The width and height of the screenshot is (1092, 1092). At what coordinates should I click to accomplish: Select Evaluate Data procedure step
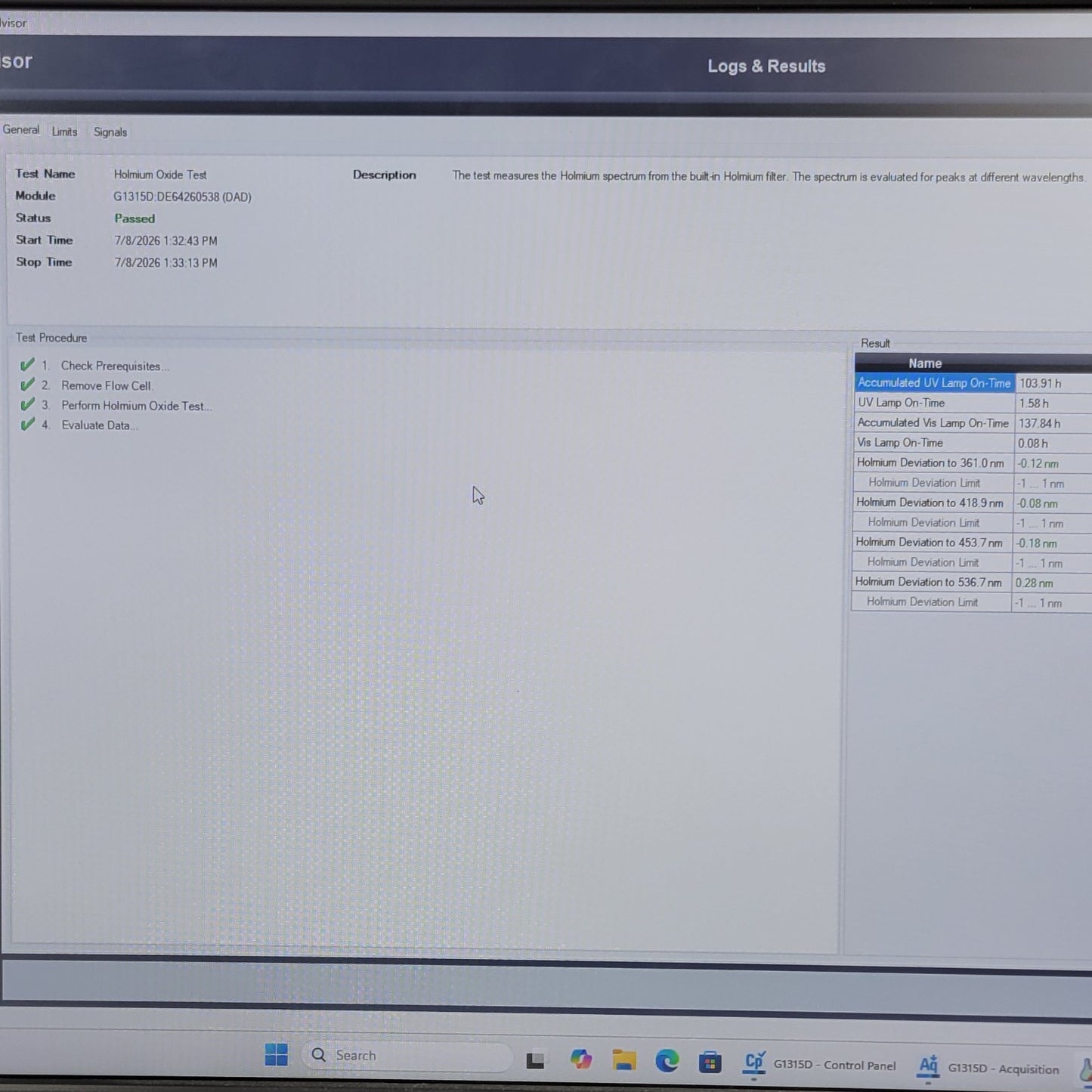pyautogui.click(x=99, y=425)
